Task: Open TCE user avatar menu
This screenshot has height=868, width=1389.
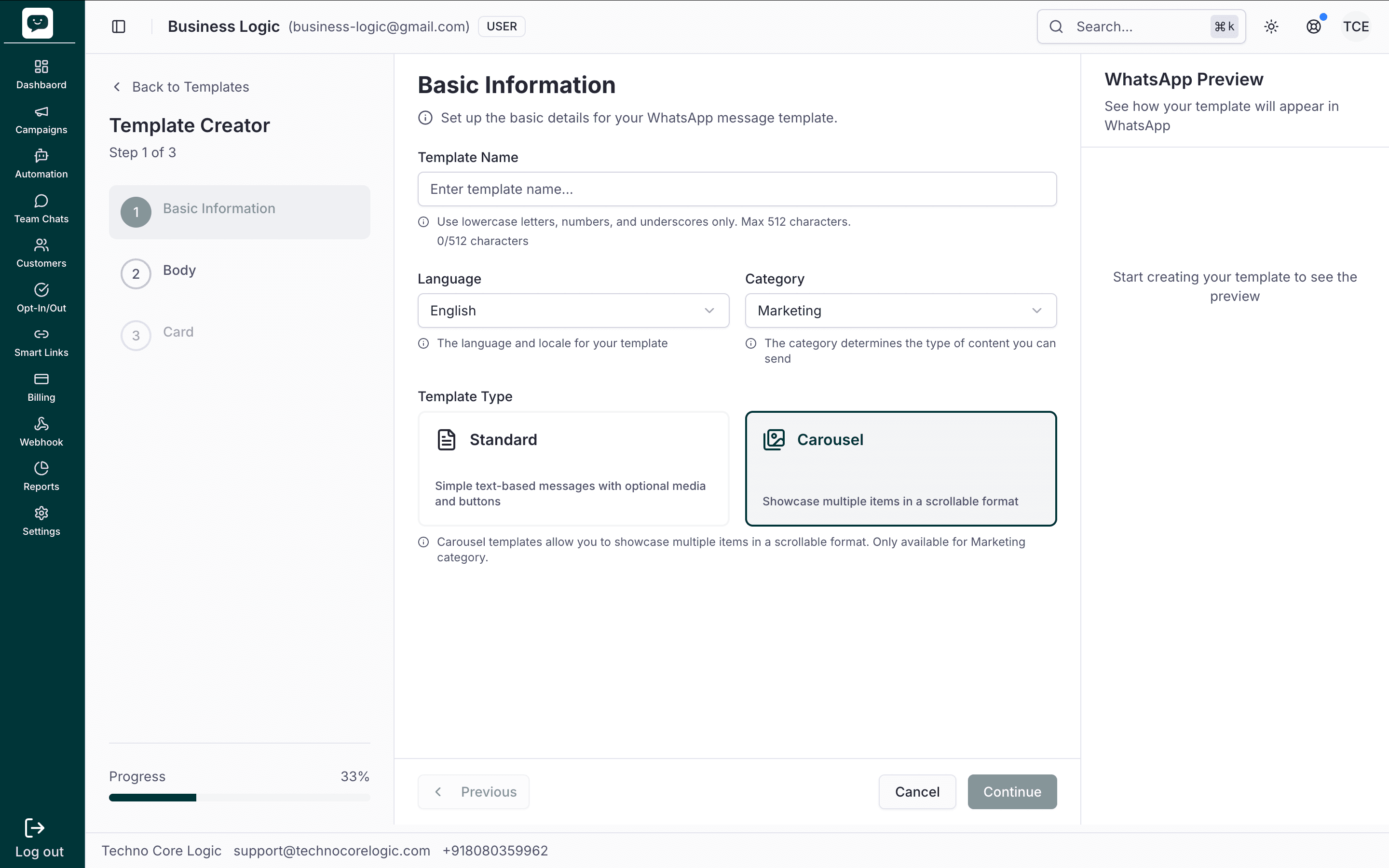Action: click(x=1356, y=27)
